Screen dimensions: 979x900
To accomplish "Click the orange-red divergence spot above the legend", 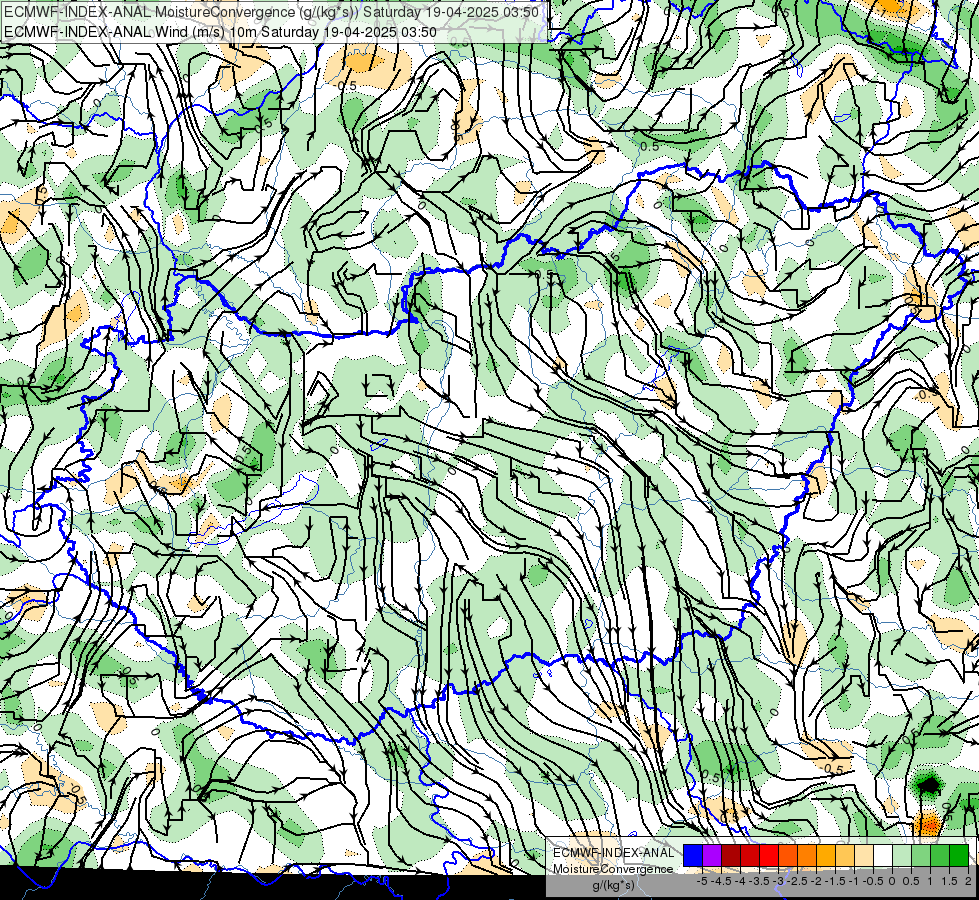I will tap(928, 824).
